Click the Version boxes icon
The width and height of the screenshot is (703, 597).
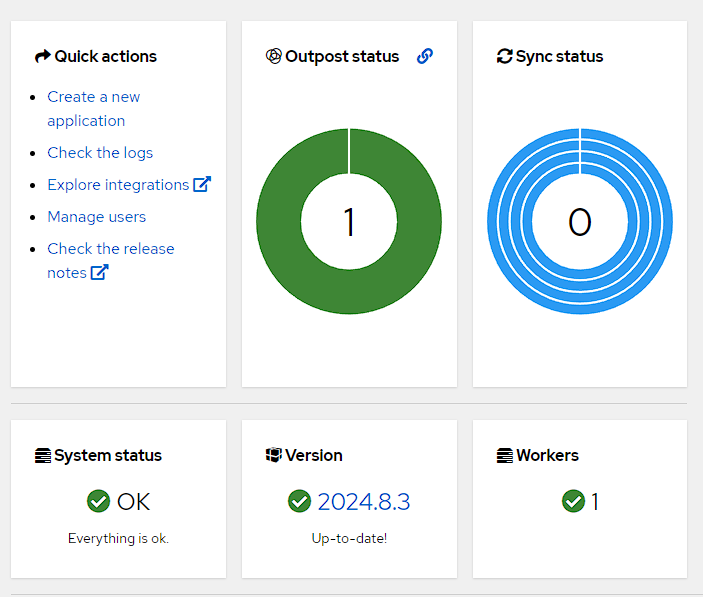click(273, 456)
